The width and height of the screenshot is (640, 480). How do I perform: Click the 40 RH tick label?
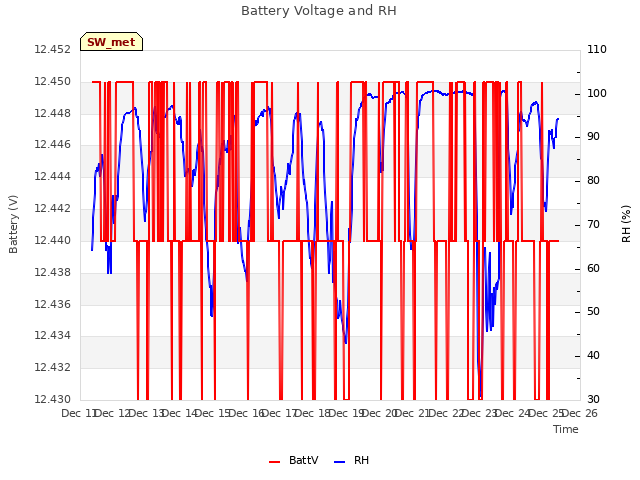593,356
